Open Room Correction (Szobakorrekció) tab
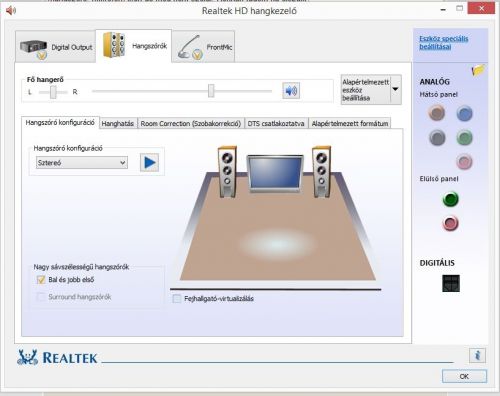 [191, 123]
